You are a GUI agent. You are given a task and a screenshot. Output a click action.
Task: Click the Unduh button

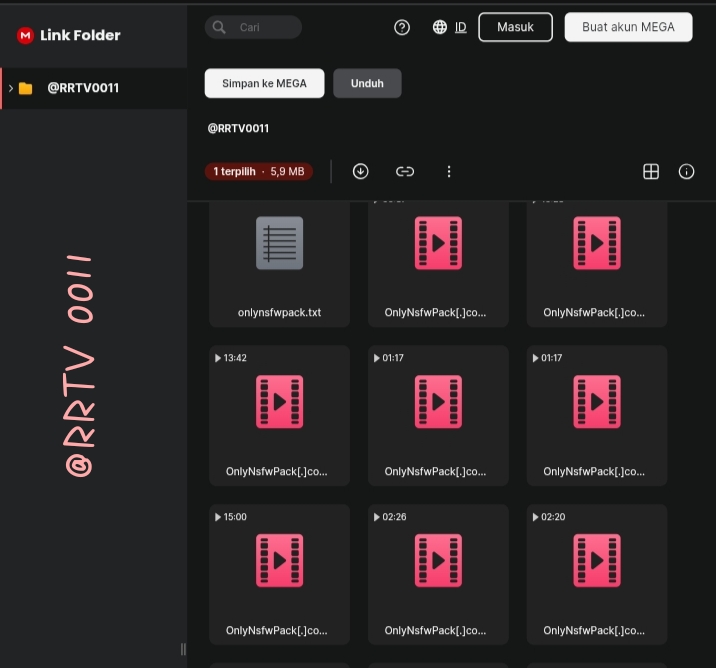[x=367, y=83]
